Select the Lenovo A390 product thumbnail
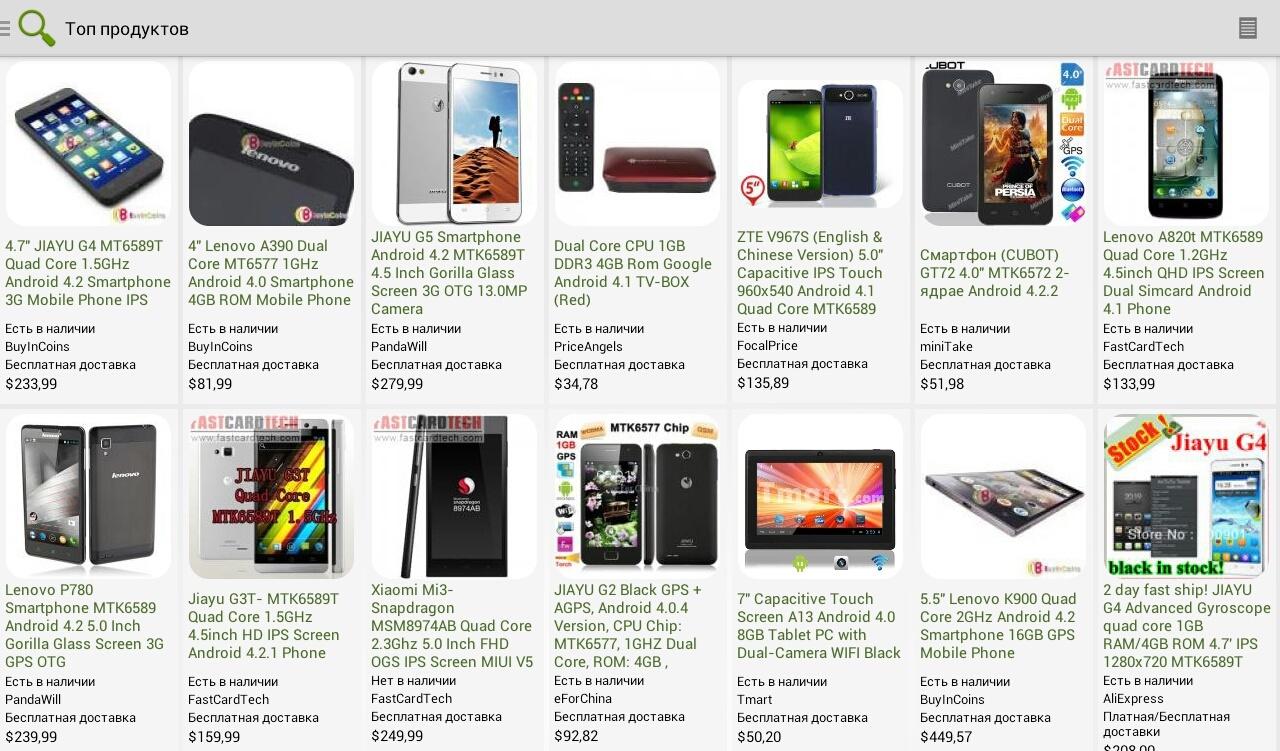This screenshot has height=751, width=1280. pyautogui.click(x=271, y=144)
